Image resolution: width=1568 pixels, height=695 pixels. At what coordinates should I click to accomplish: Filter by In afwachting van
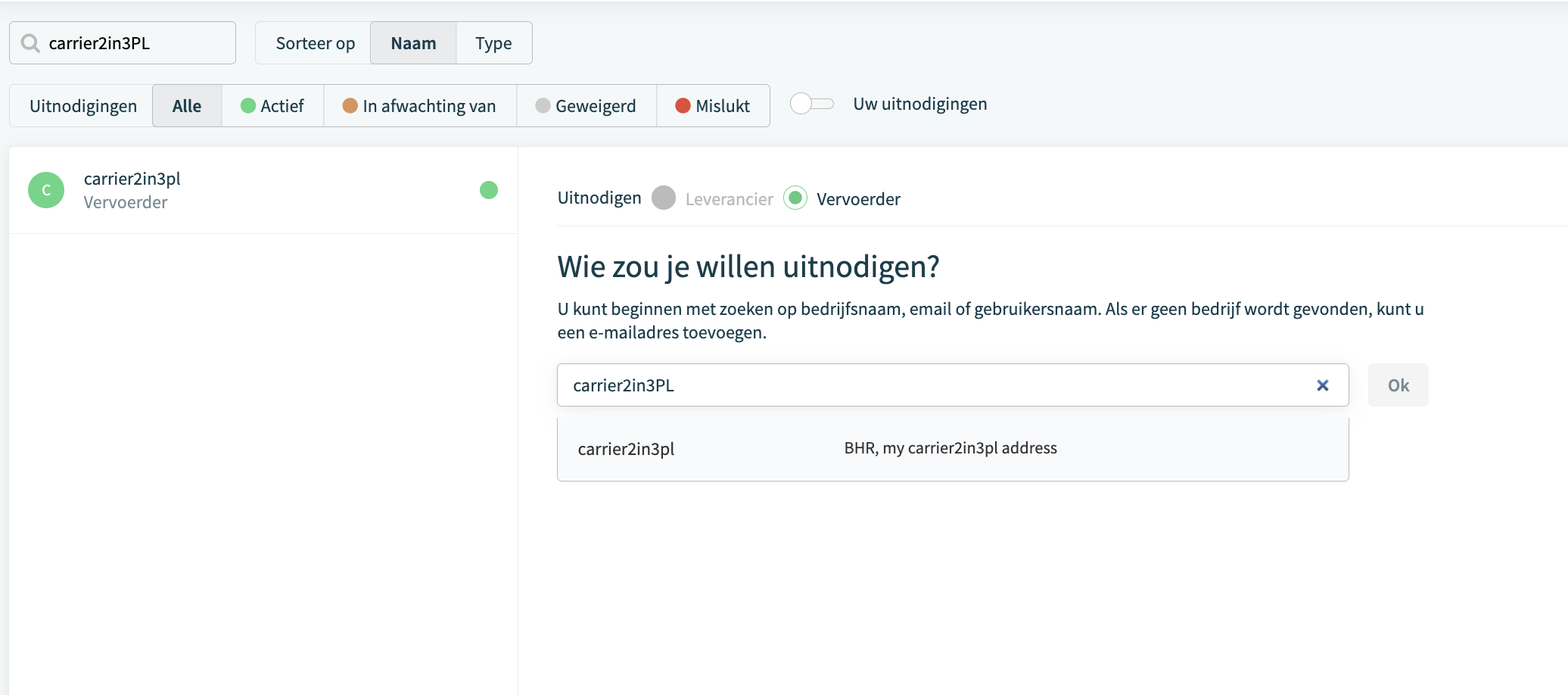click(420, 106)
